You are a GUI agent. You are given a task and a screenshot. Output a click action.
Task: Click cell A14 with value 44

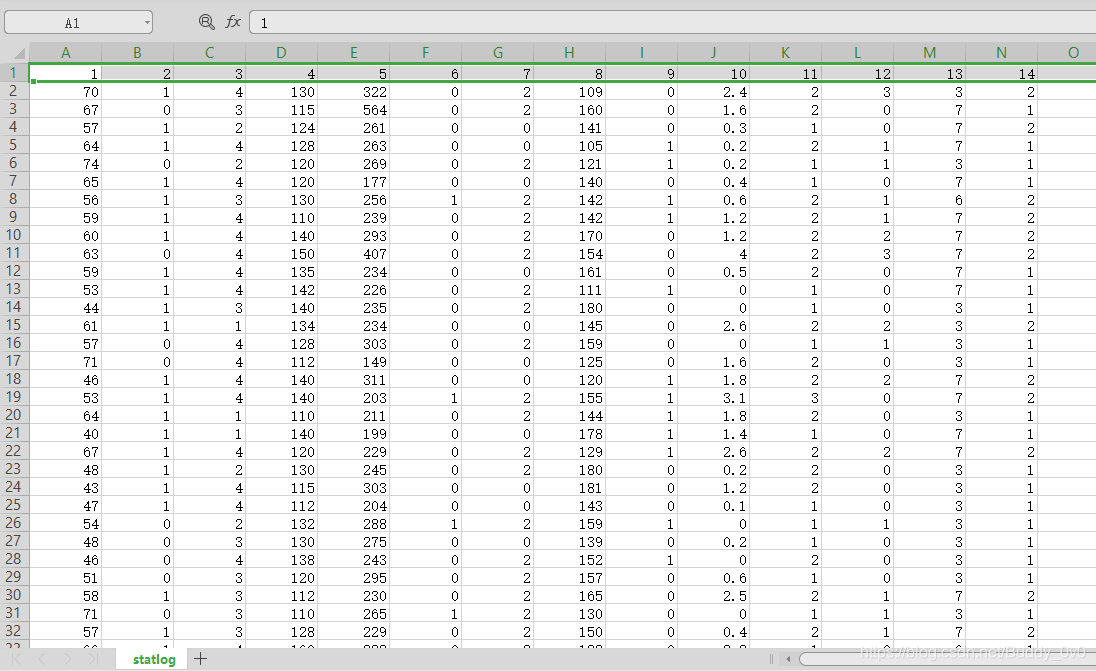tap(66, 308)
